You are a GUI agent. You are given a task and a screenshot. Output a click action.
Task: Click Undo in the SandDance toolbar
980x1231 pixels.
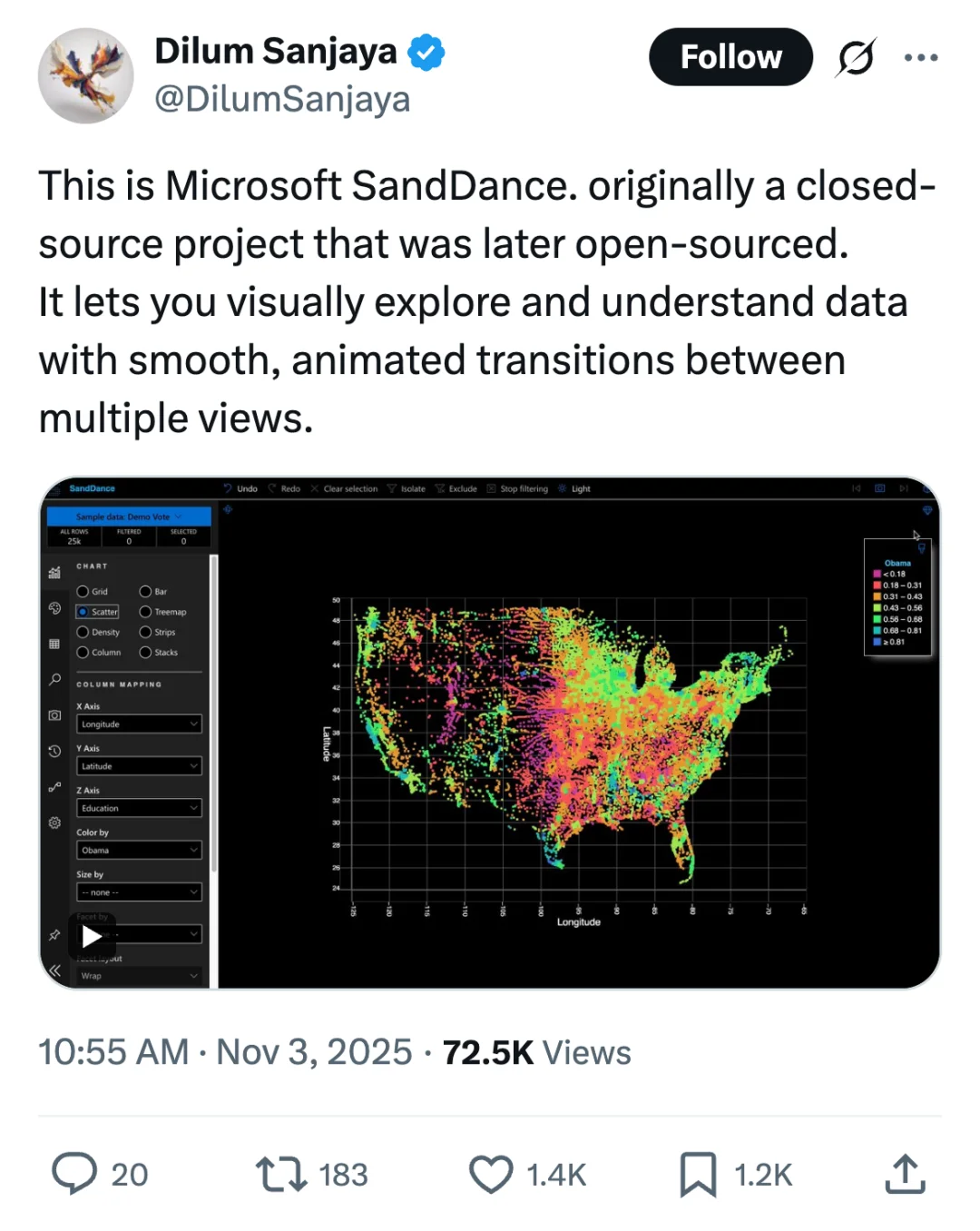tap(241, 488)
